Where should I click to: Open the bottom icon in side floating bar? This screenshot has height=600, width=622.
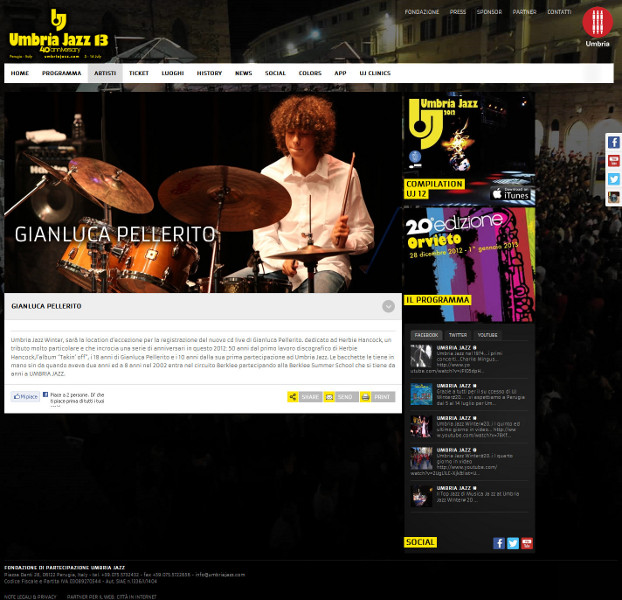tap(614, 197)
